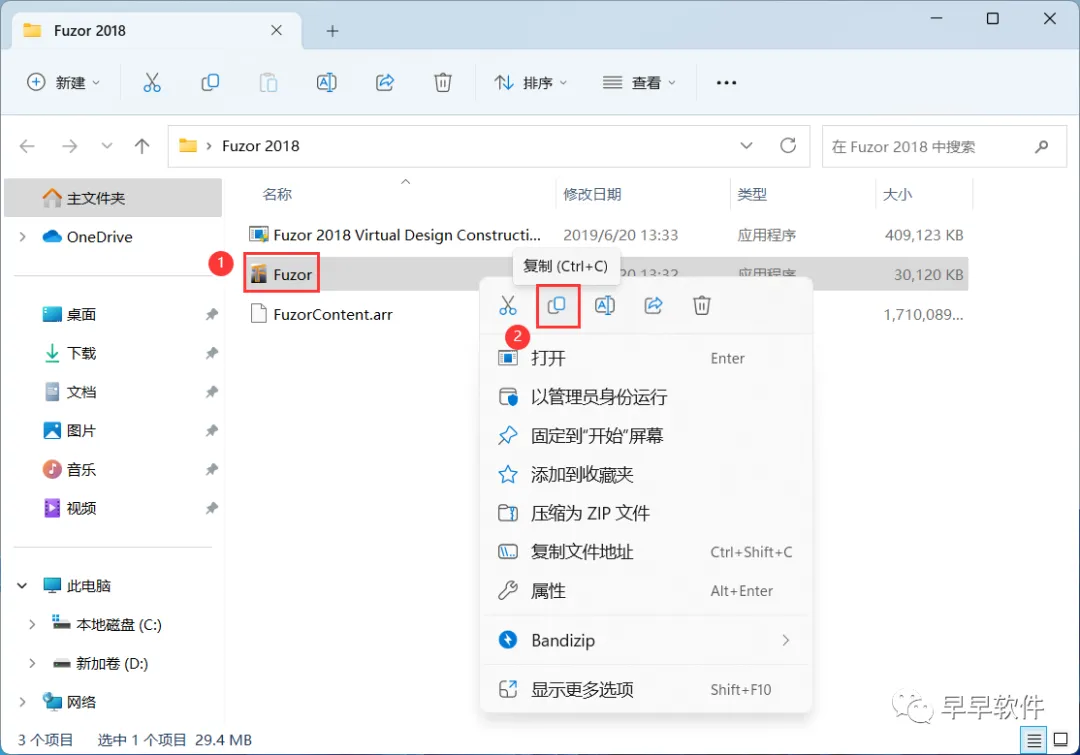Click Delete trash icon in context menu
Image resolution: width=1080 pixels, height=755 pixels.
point(701,305)
